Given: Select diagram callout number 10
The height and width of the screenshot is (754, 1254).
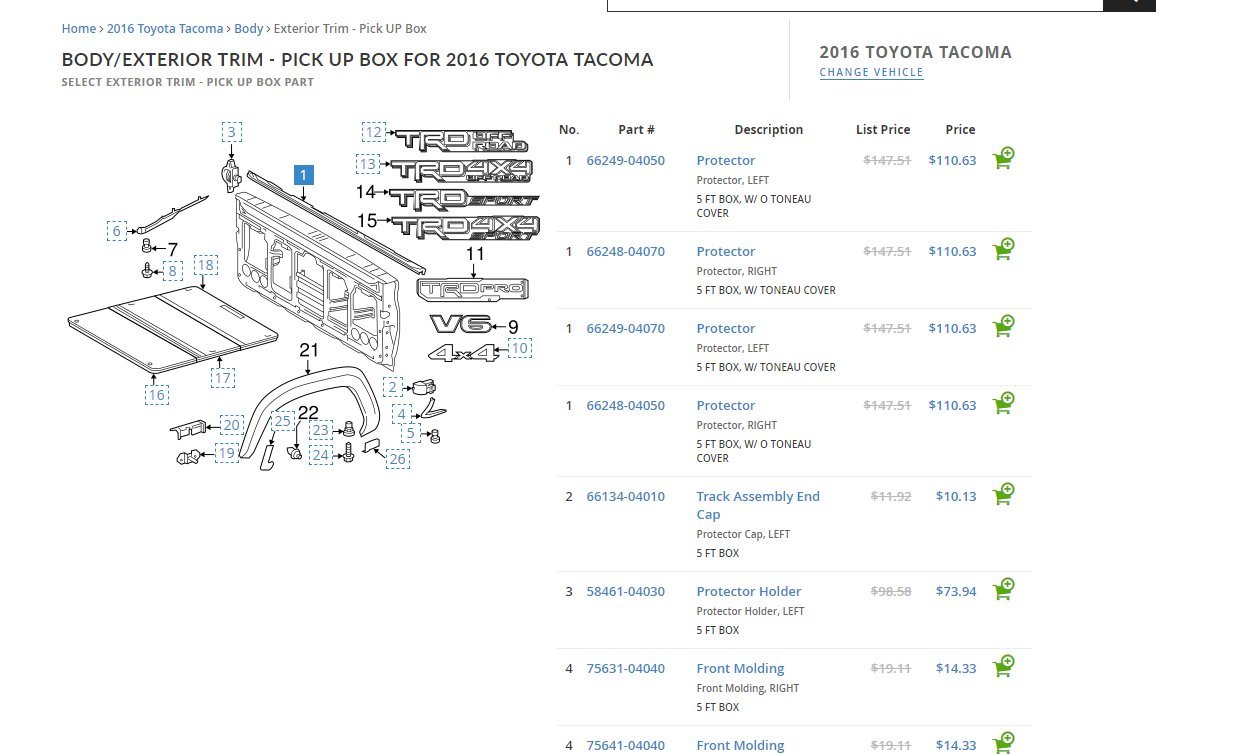Looking at the screenshot, I should pos(519,348).
